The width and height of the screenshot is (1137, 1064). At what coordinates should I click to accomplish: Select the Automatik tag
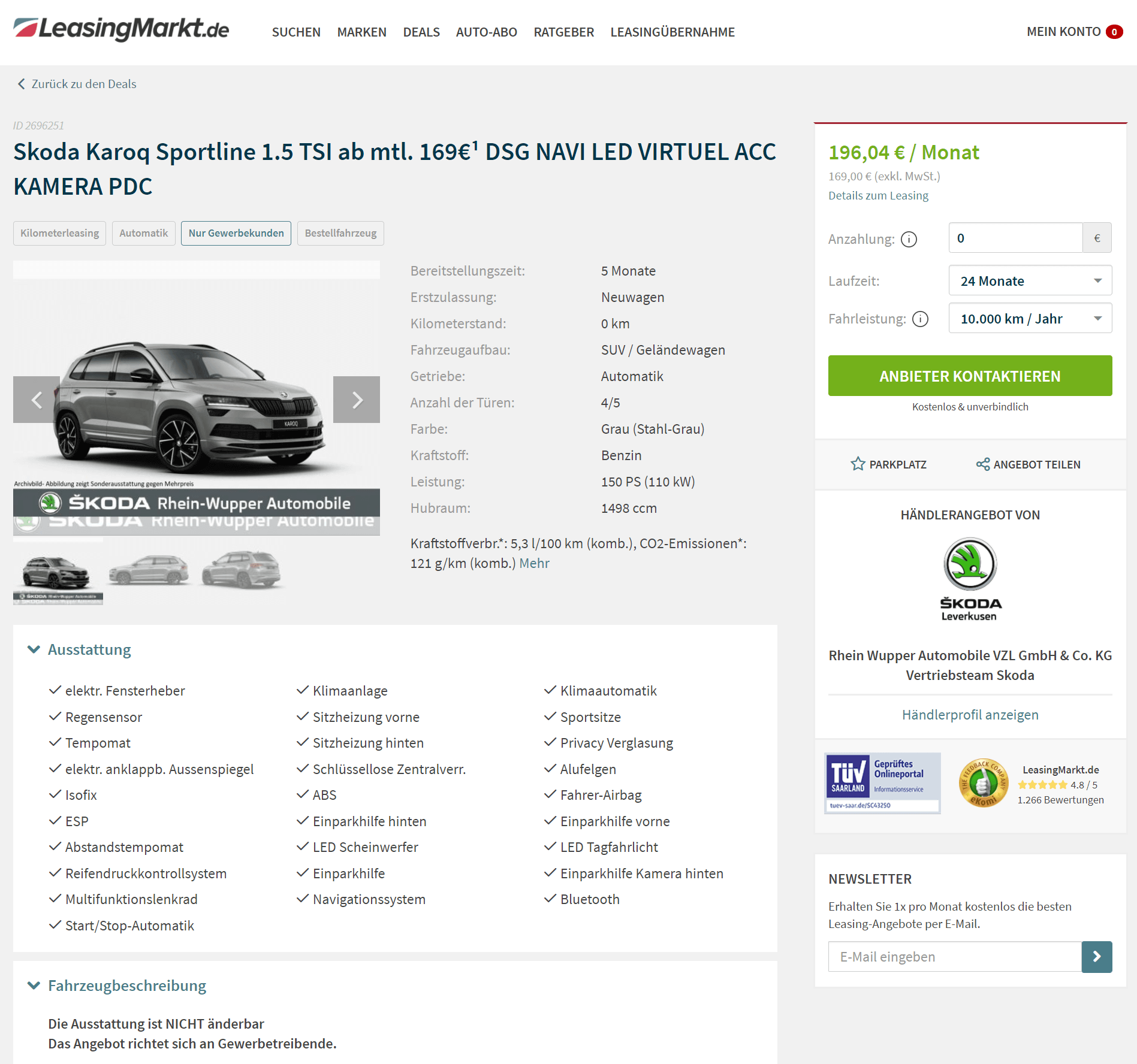click(144, 233)
